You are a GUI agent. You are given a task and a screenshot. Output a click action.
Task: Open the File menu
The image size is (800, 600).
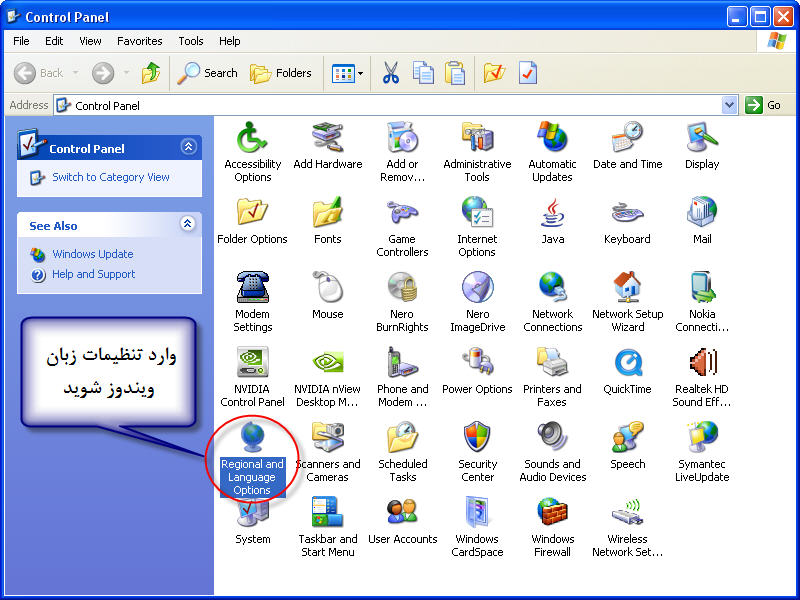pos(21,41)
